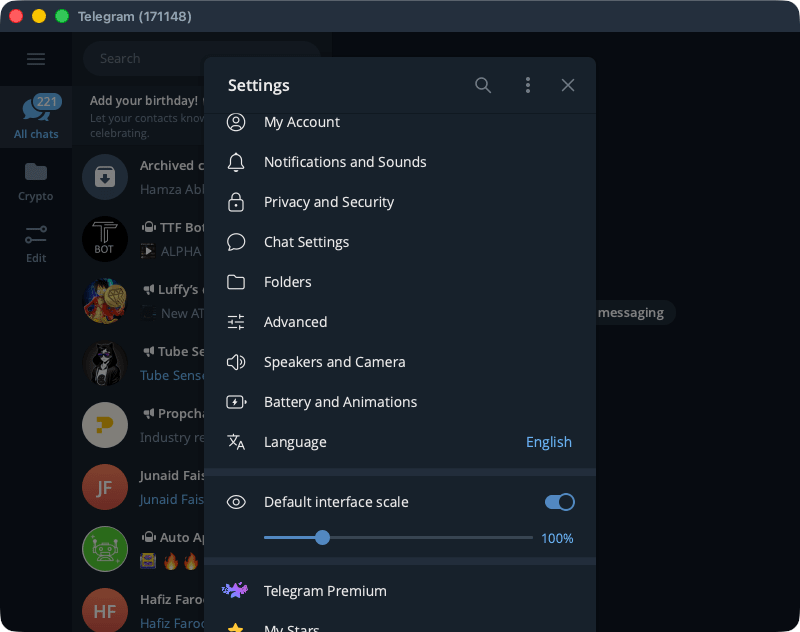
Task: Open Telegram Premium
Action: tap(325, 591)
